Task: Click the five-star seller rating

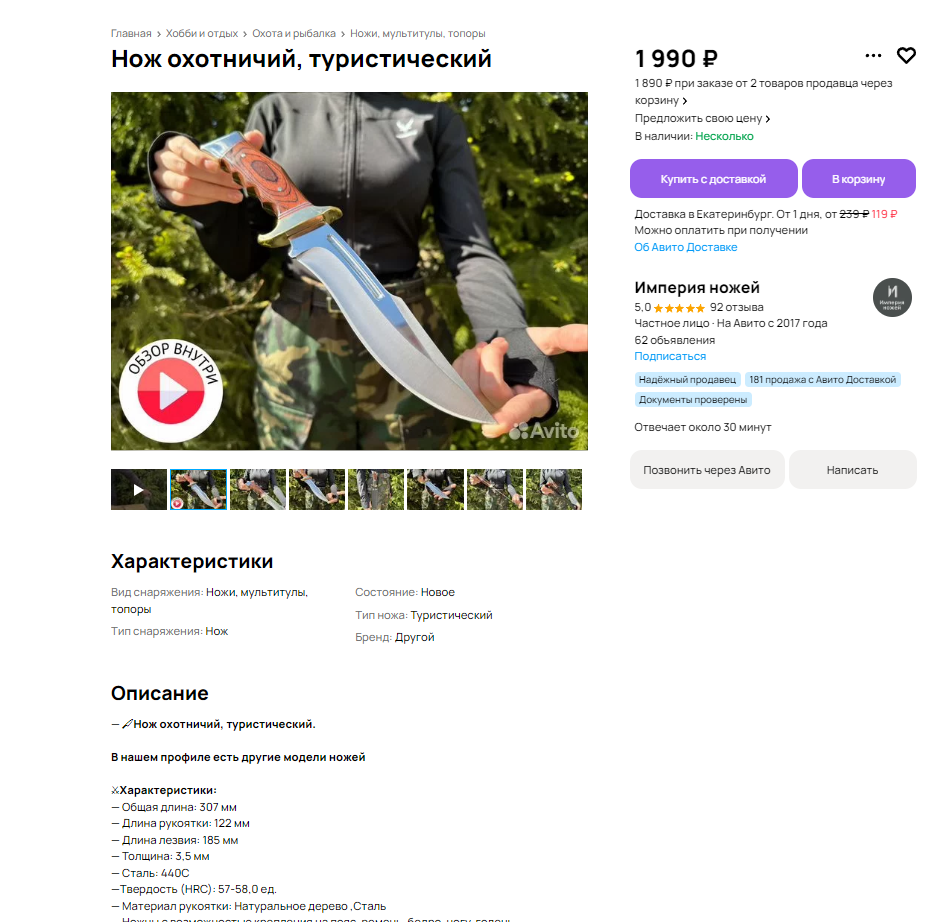Action: coord(679,308)
